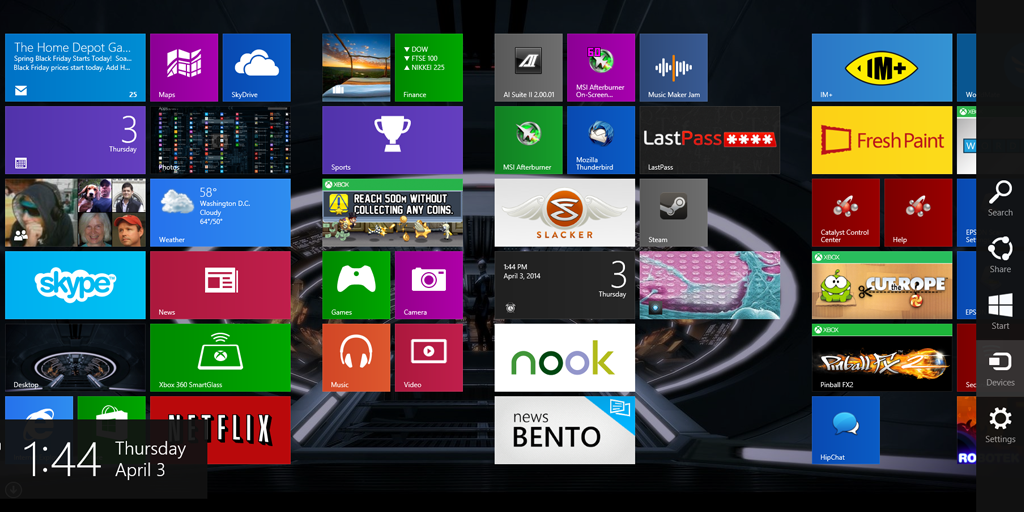
Task: Open the pink and teal picture tile
Action: 710,285
